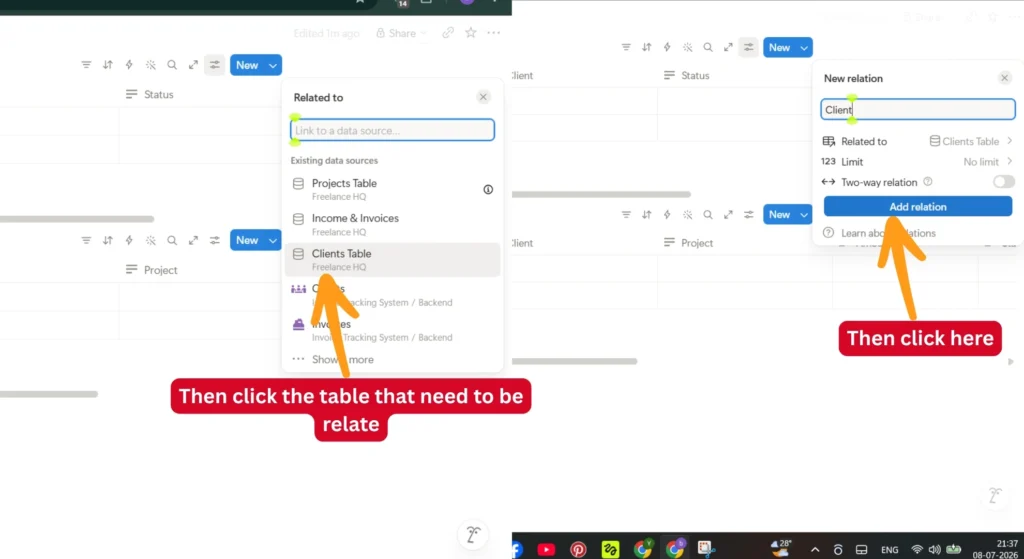
Task: Click filter icon above Project in Related to screenshot
Action: (86, 240)
